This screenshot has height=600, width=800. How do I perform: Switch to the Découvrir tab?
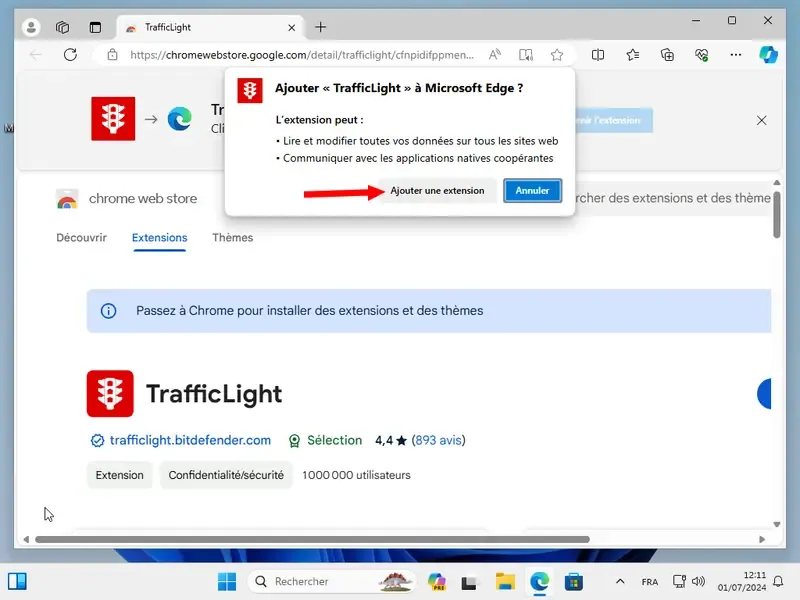82,238
